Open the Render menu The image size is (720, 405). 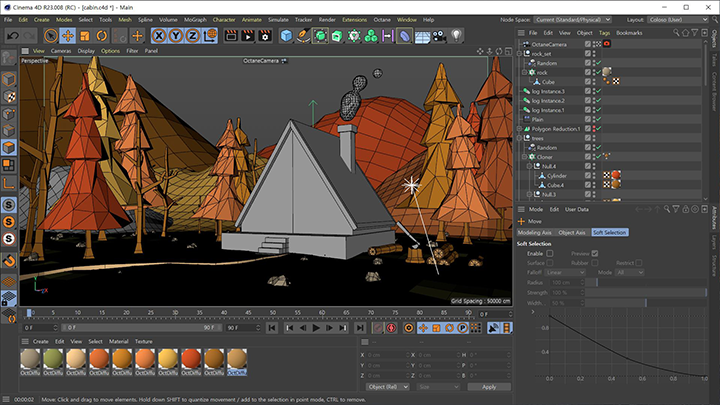[327, 20]
